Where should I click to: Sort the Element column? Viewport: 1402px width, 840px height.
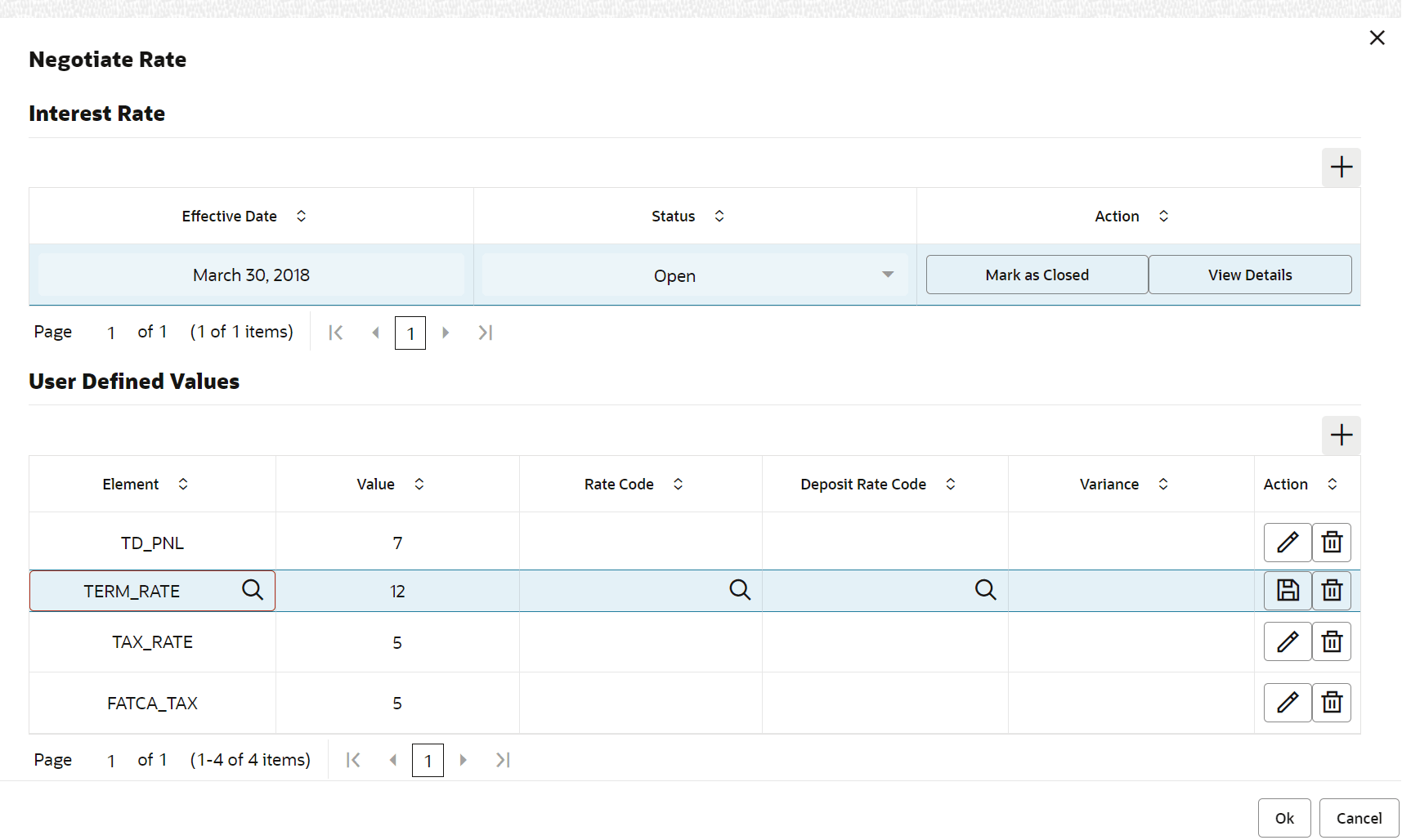pos(183,485)
